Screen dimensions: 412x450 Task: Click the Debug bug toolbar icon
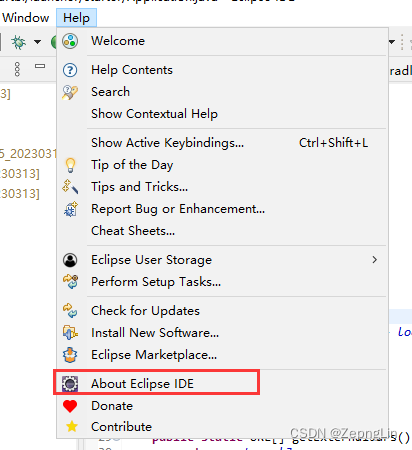pyautogui.click(x=18, y=42)
